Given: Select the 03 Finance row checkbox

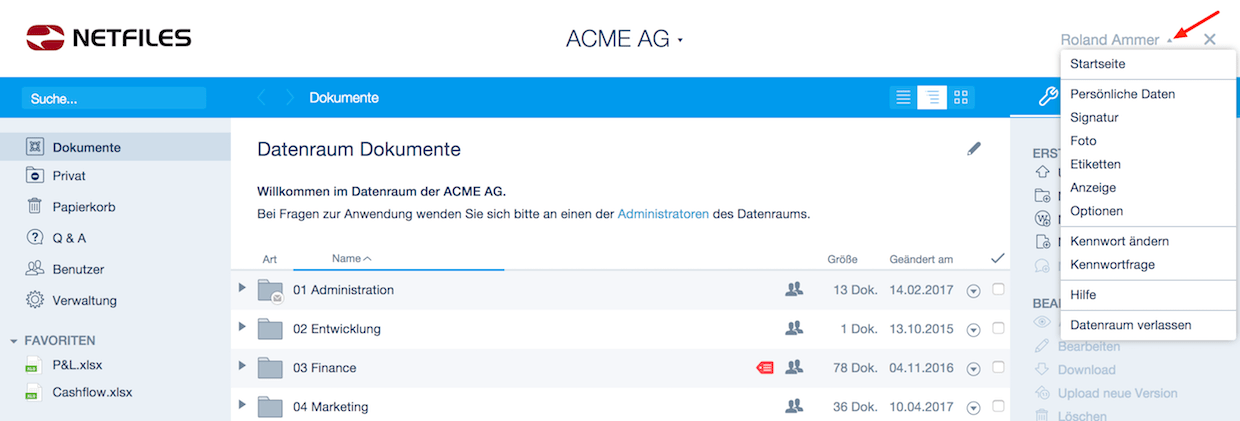Looking at the screenshot, I should click(x=998, y=367).
